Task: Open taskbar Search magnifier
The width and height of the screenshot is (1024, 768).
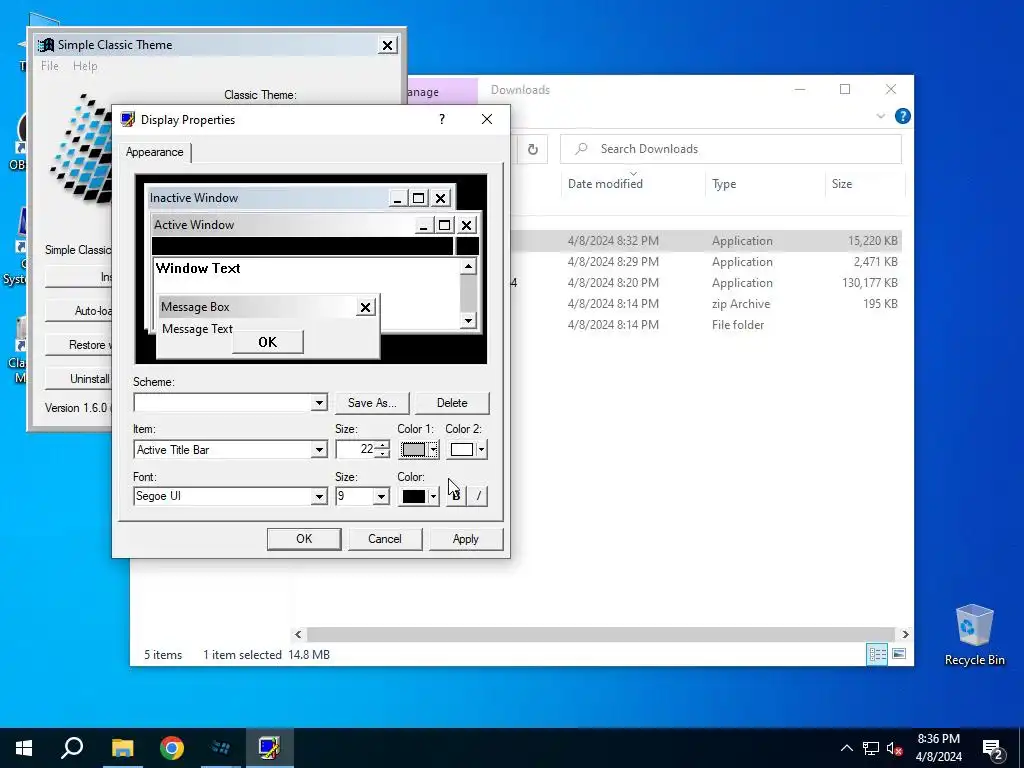Action: tap(72, 748)
